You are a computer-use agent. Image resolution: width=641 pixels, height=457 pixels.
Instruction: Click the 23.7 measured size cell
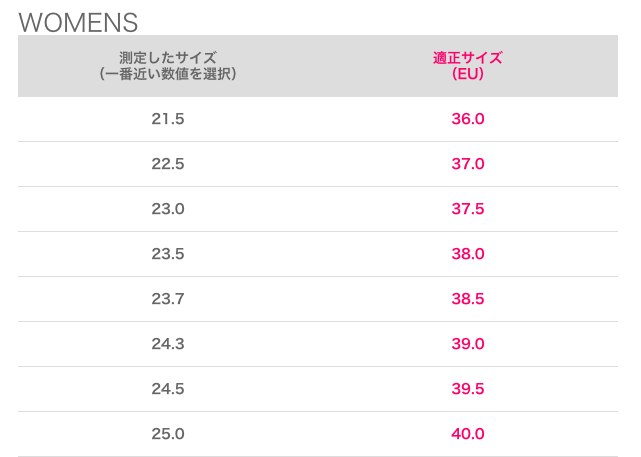[168, 299]
